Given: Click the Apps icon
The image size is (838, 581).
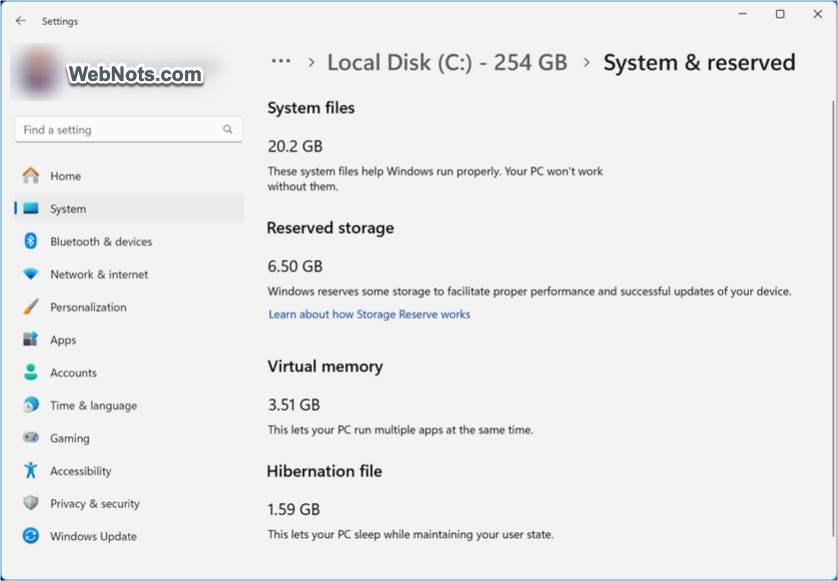Looking at the screenshot, I should coord(30,339).
